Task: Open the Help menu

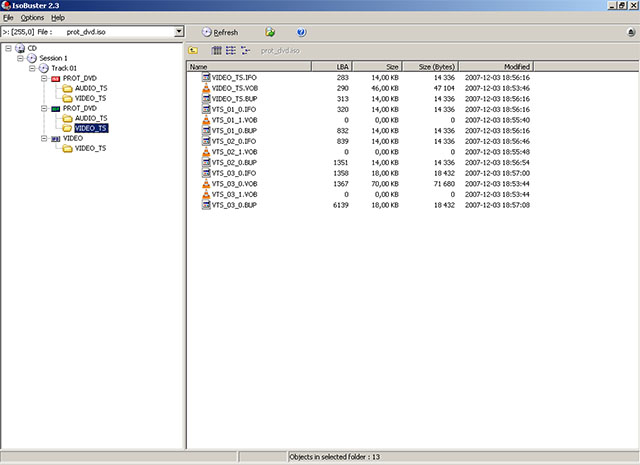Action: click(x=58, y=18)
